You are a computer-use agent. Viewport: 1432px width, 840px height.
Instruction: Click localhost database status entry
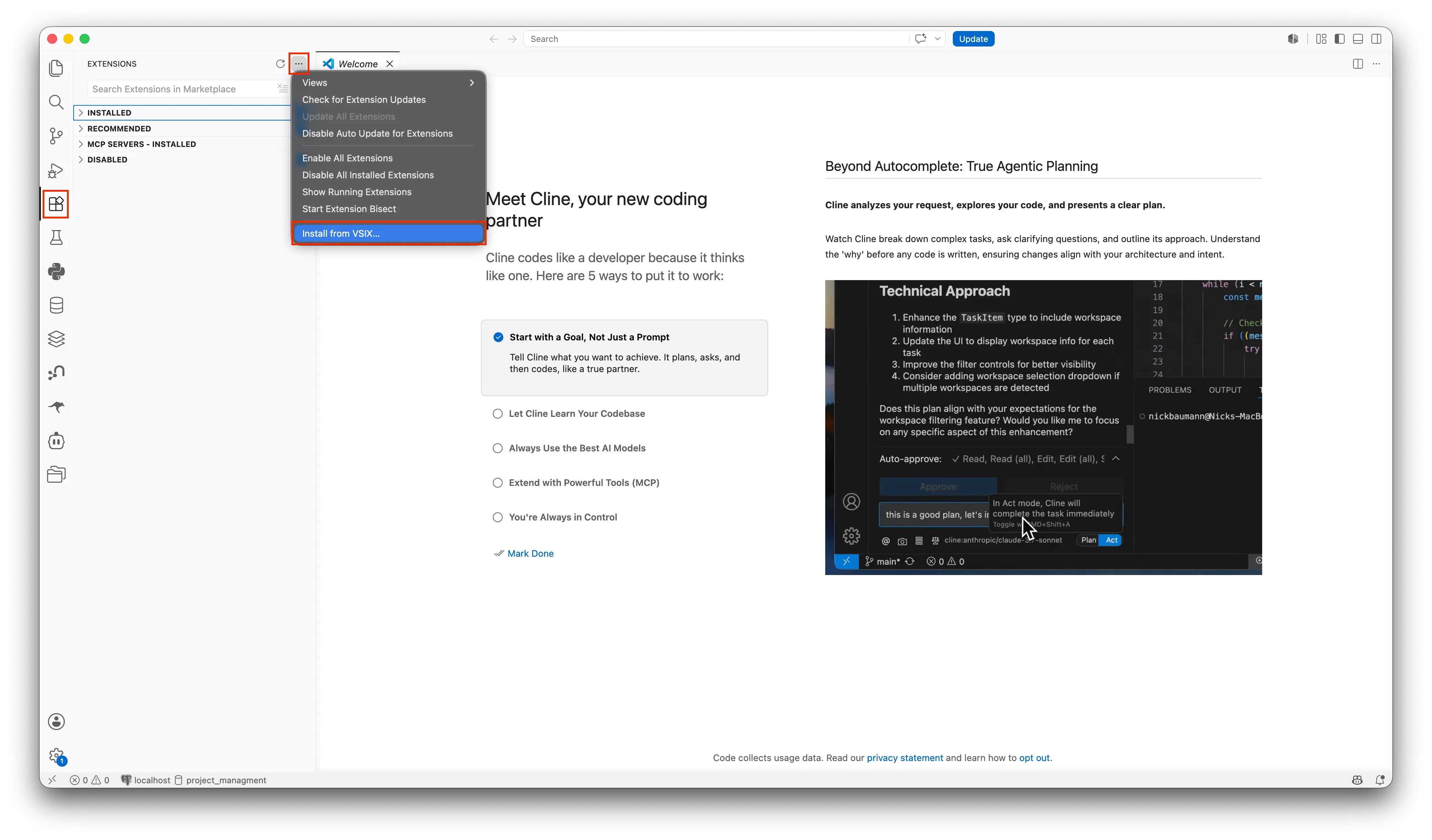[146, 780]
